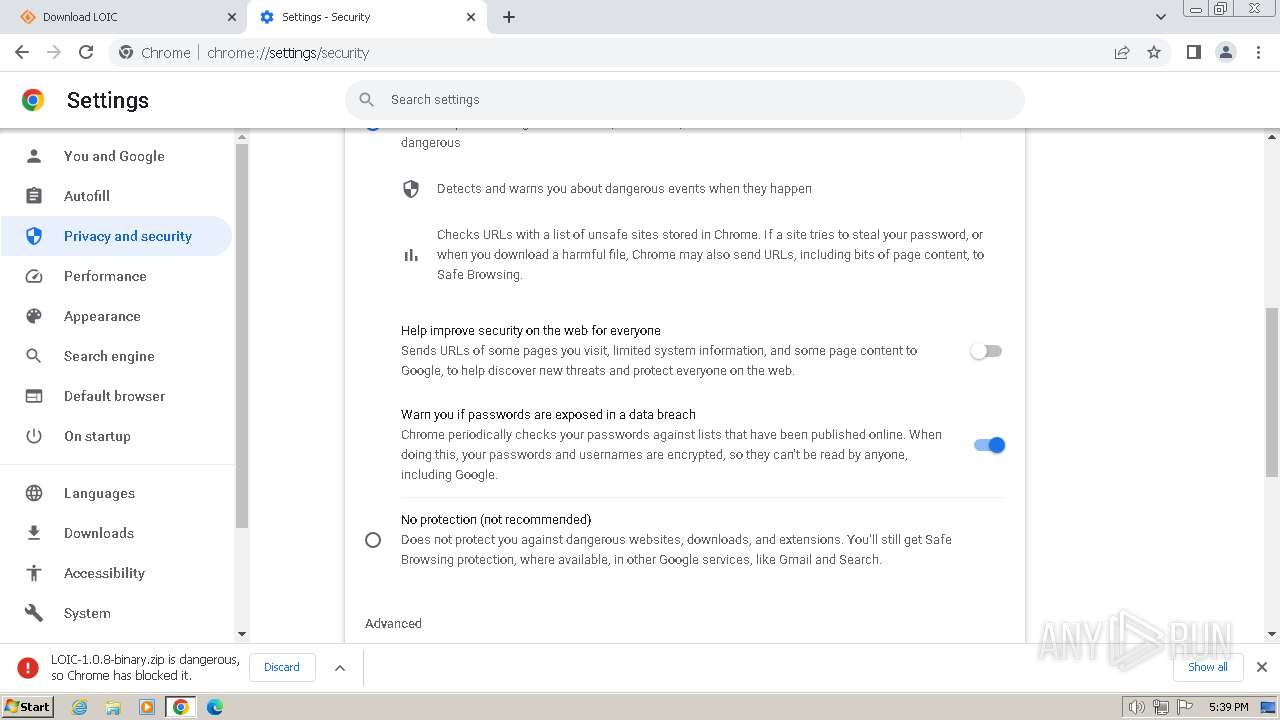Open the Windows Start menu

pyautogui.click(x=27, y=707)
